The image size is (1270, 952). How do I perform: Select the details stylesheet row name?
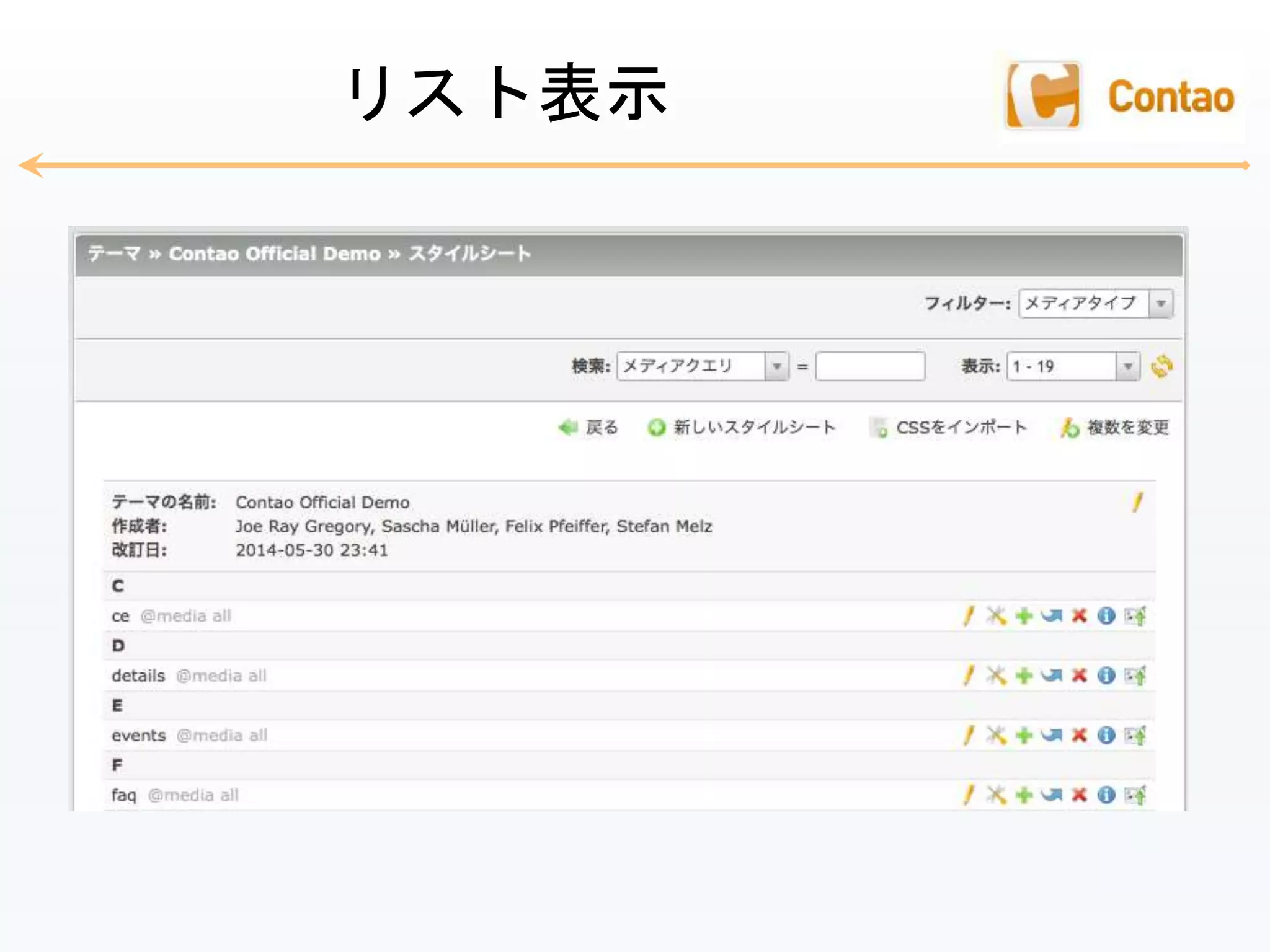pos(138,676)
